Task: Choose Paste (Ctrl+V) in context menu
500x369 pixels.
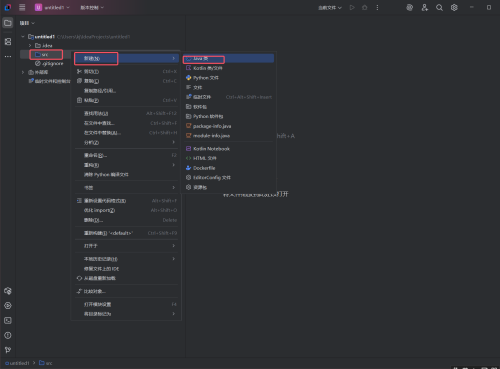Action: [126, 100]
